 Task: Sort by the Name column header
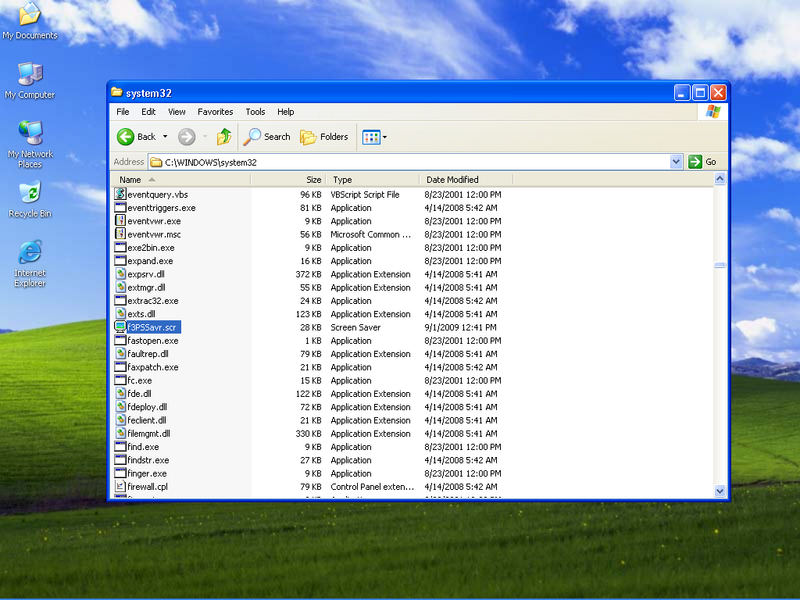point(181,180)
